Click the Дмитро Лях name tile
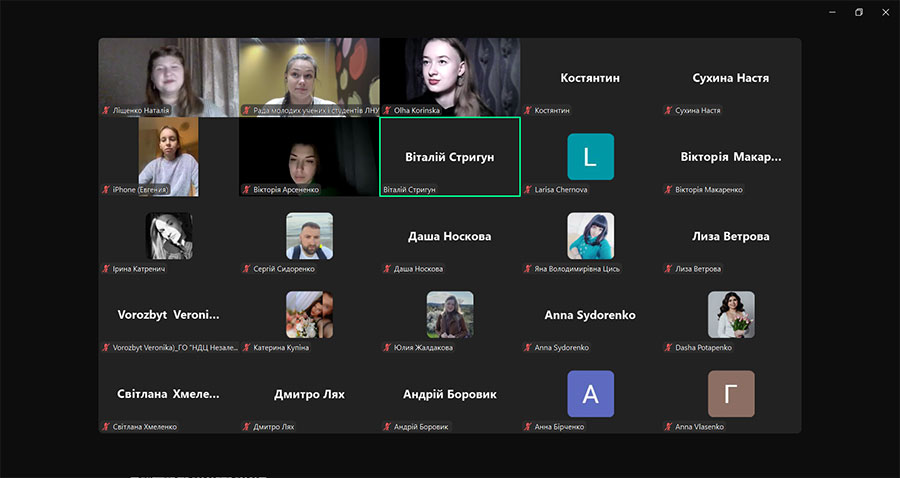The height and width of the screenshot is (478, 900). click(309, 394)
